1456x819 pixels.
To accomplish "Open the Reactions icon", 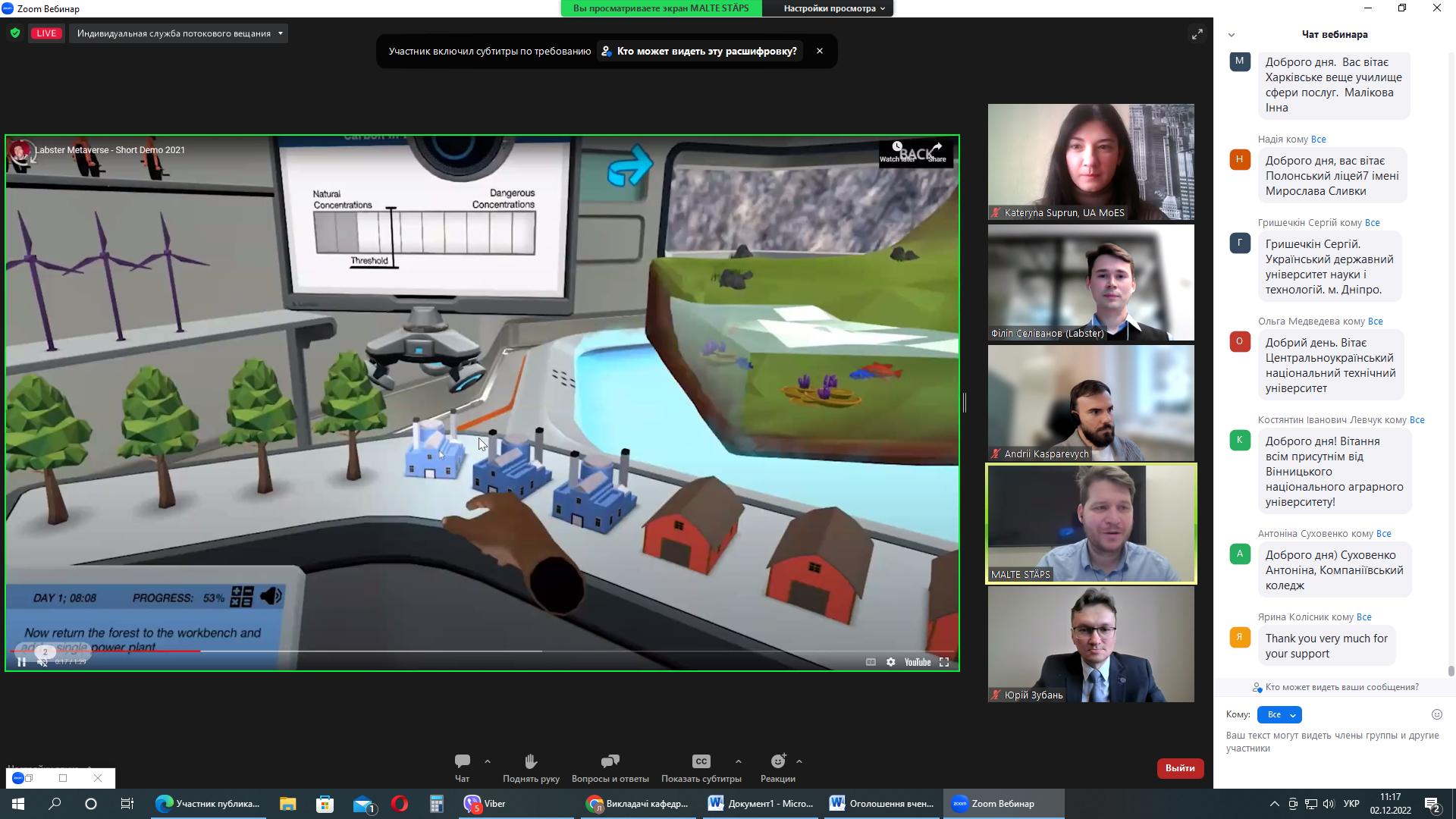I will 778,761.
